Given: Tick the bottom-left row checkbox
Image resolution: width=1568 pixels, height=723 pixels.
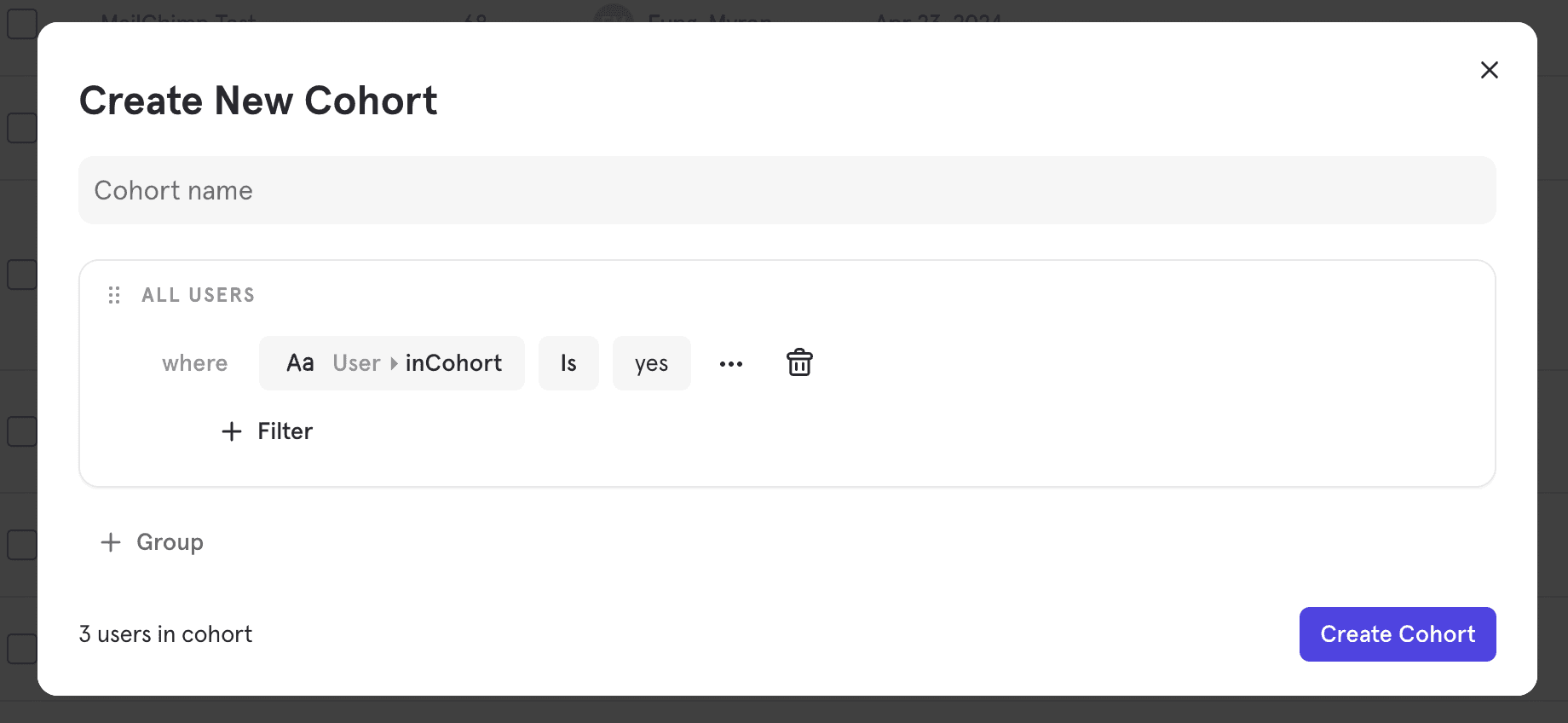Looking at the screenshot, I should click(x=22, y=648).
